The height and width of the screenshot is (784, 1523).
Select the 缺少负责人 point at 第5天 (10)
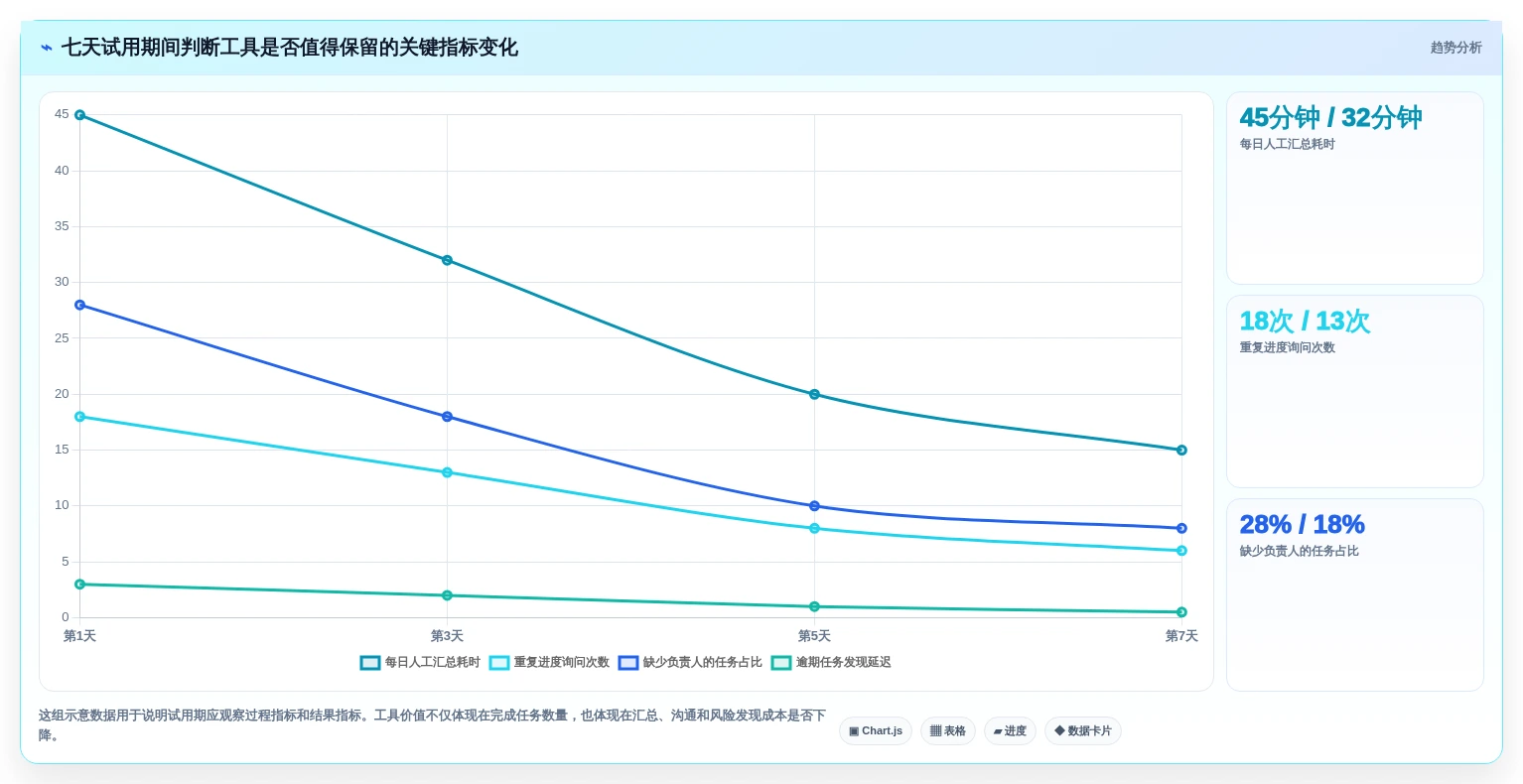click(x=814, y=506)
